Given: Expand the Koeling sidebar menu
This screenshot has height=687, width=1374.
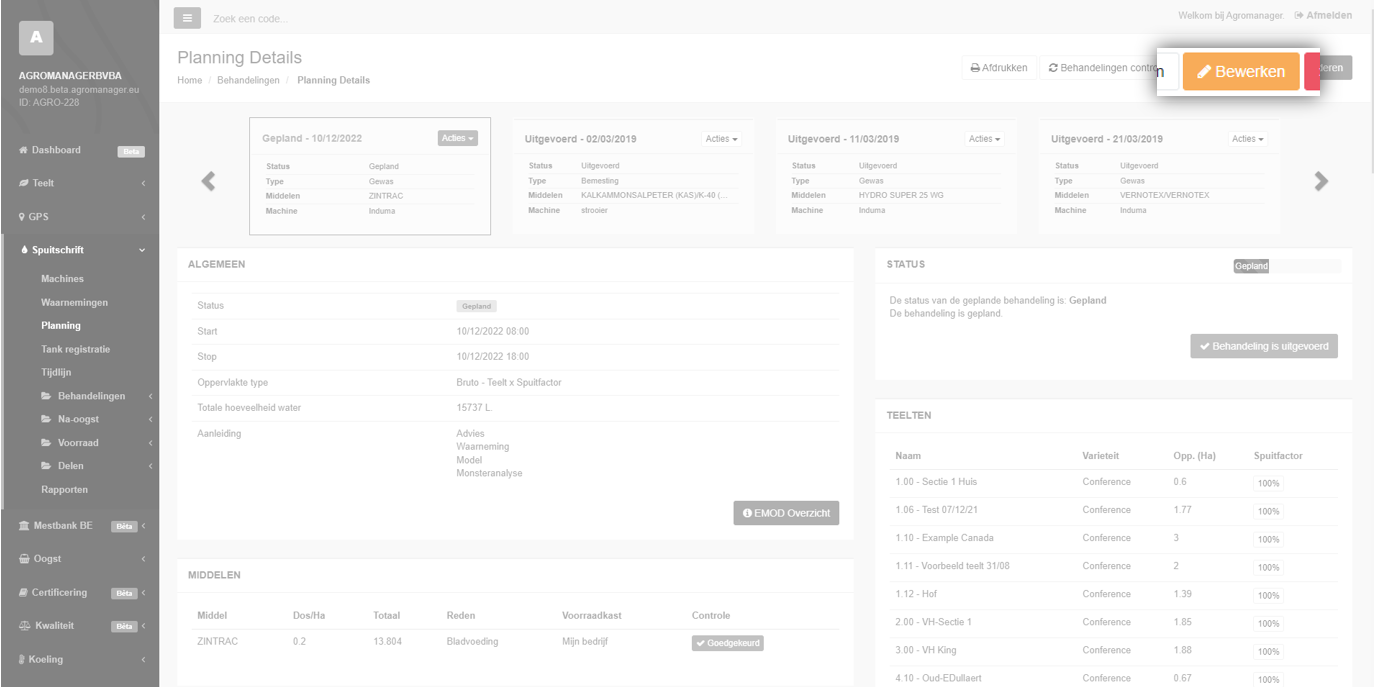Looking at the screenshot, I should pos(80,660).
